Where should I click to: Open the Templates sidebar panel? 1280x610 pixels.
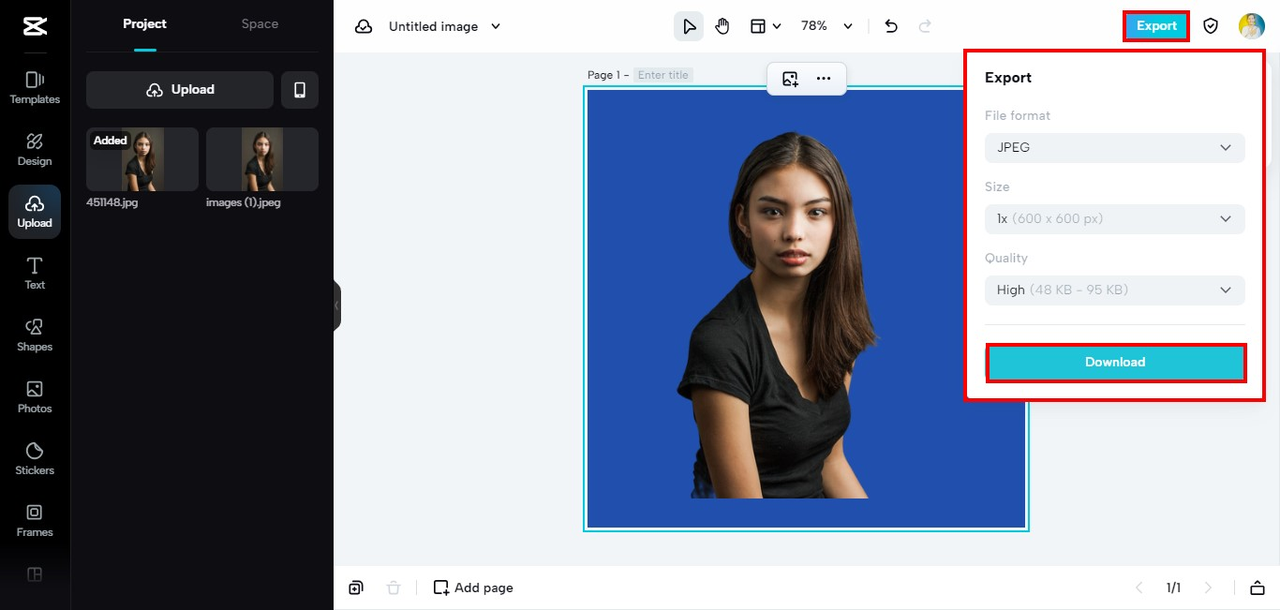tap(35, 88)
